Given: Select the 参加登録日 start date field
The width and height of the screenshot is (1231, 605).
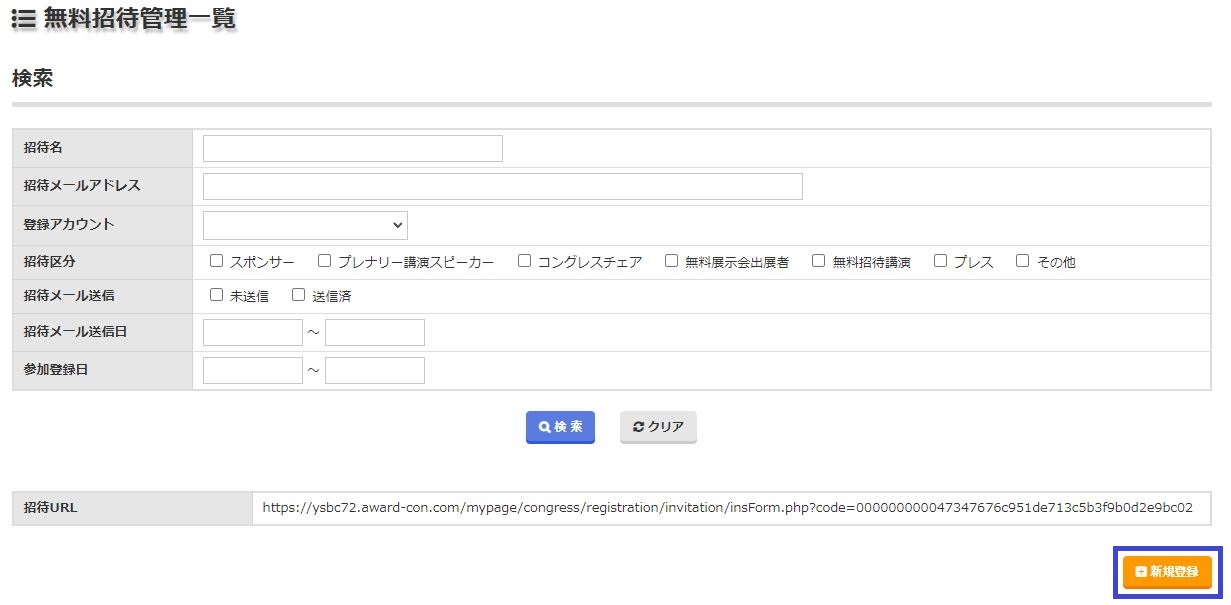Looking at the screenshot, I should coord(252,371).
